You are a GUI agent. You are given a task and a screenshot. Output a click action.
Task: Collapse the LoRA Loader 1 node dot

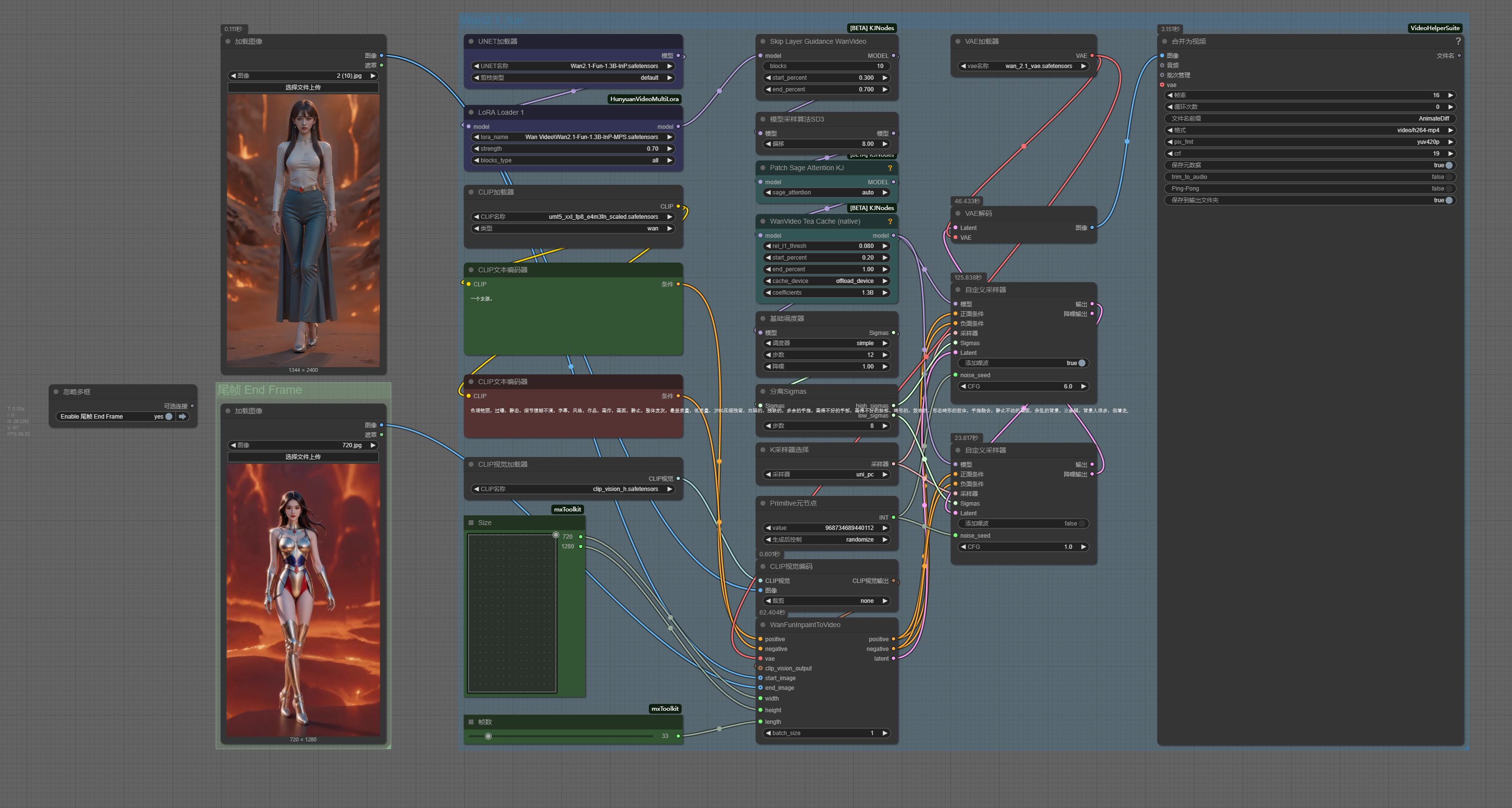point(471,112)
